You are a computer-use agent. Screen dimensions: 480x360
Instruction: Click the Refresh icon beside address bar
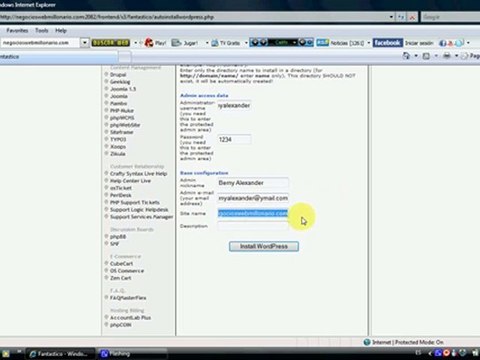401,17
